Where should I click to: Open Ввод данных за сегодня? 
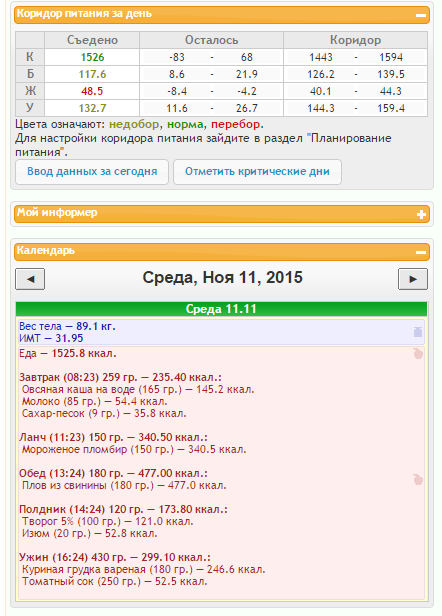point(92,172)
